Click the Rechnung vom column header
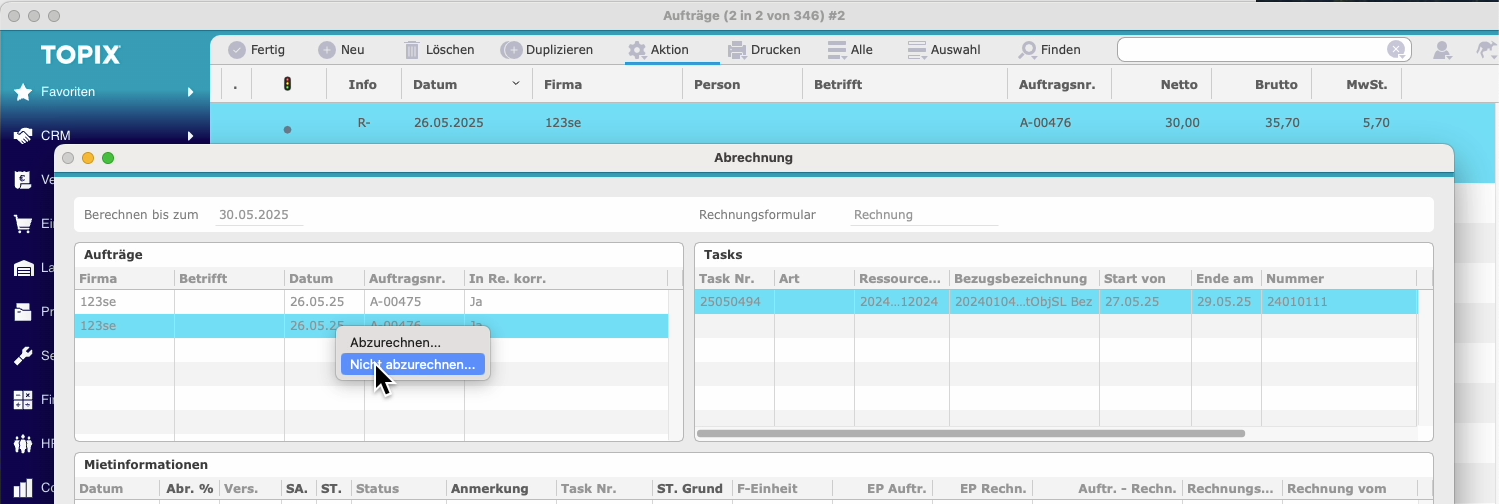Viewport: 1499px width, 504px height. [1336, 489]
